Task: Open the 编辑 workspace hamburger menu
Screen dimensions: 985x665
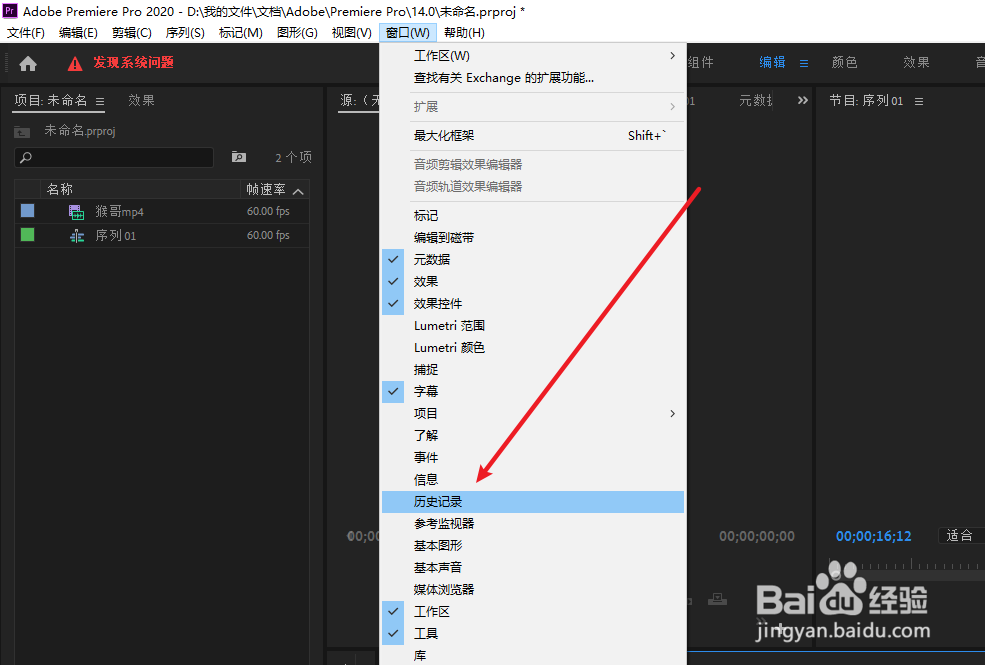Action: (x=803, y=63)
